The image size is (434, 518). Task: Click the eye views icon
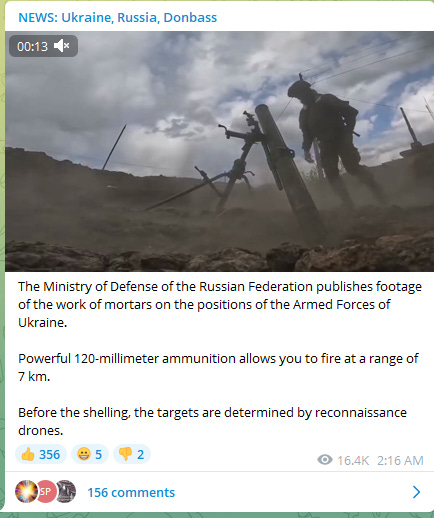[324, 460]
